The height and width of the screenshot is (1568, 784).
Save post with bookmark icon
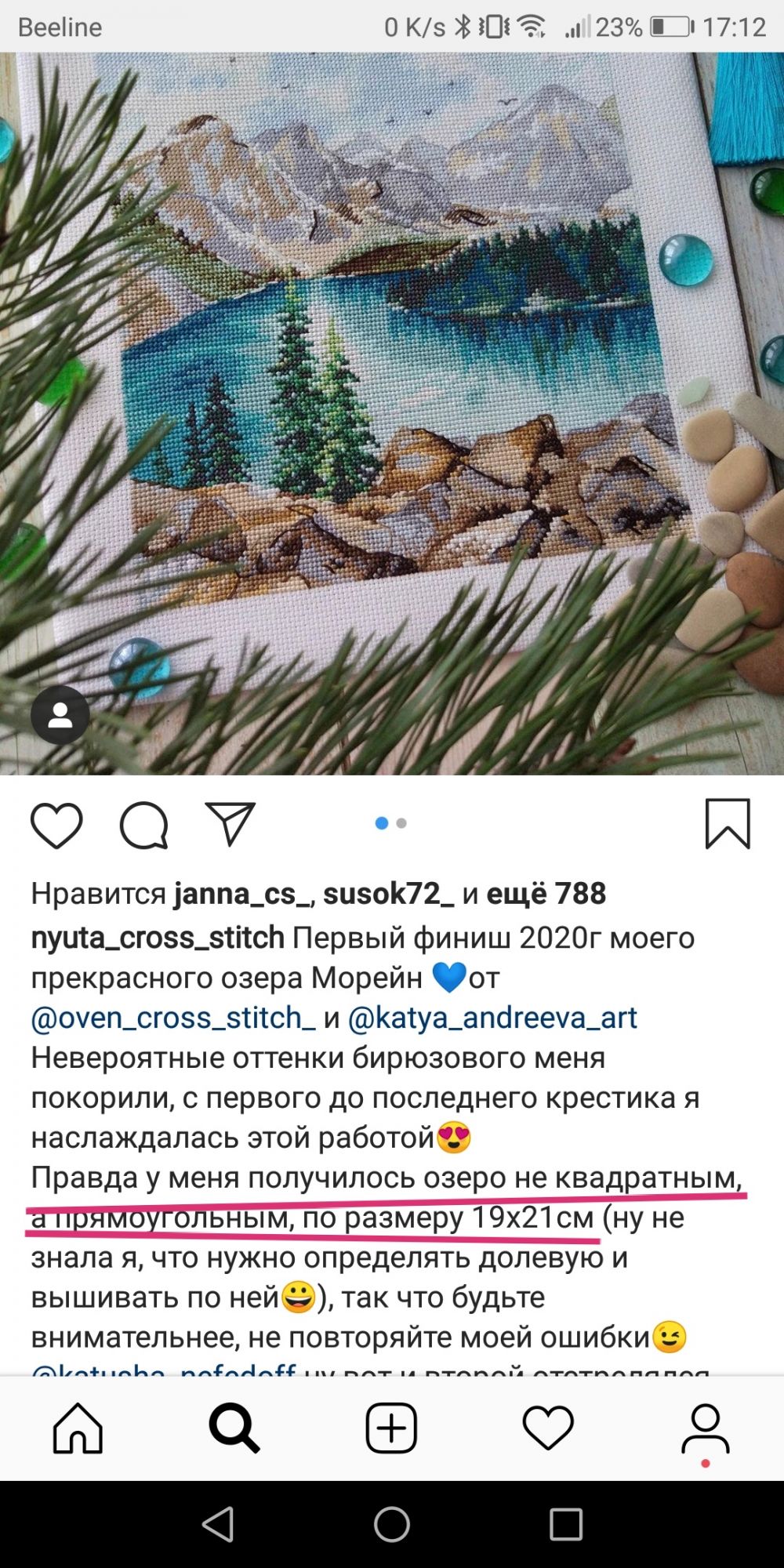tap(728, 823)
